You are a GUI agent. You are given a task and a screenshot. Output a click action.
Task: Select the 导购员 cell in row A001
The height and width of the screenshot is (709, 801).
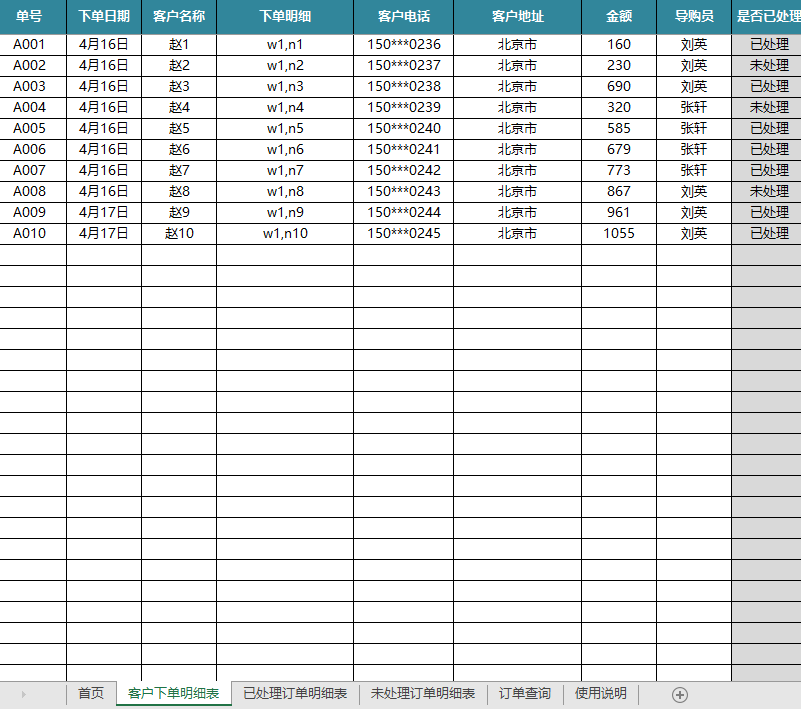(x=694, y=45)
